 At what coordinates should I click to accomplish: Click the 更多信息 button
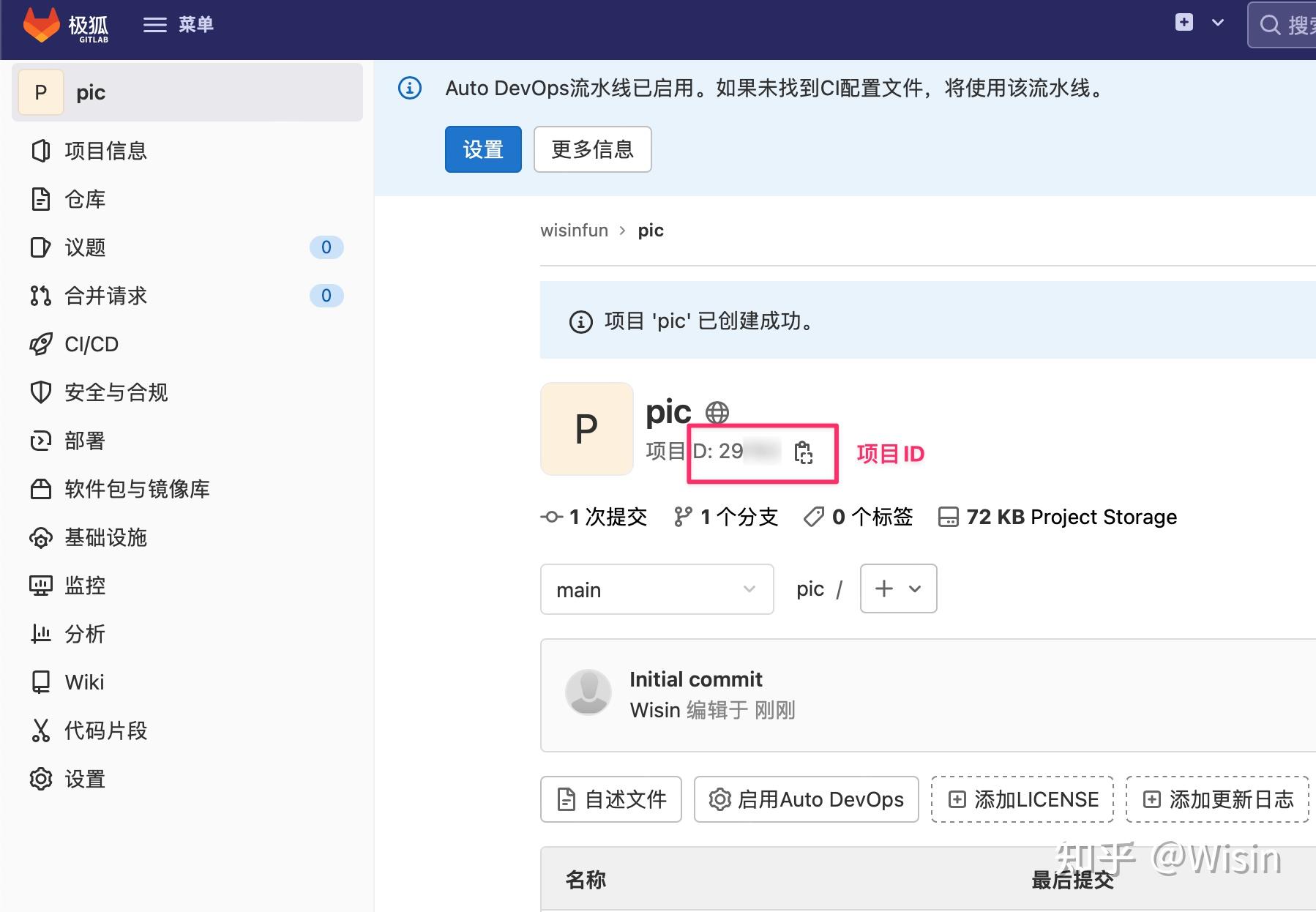pos(591,149)
